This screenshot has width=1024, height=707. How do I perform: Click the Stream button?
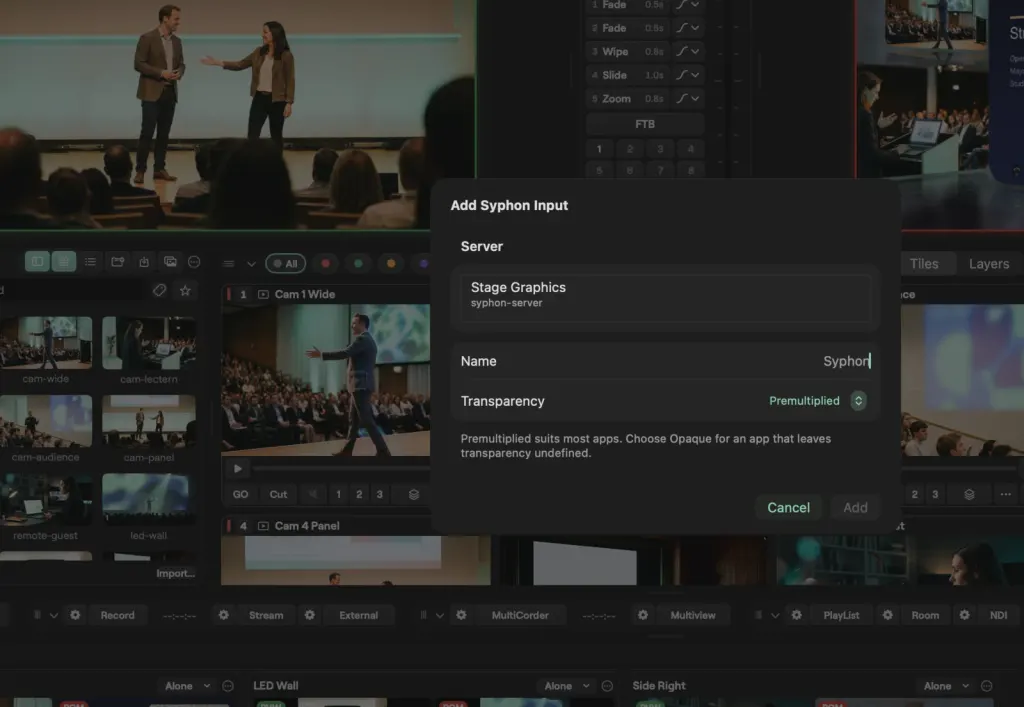point(266,615)
